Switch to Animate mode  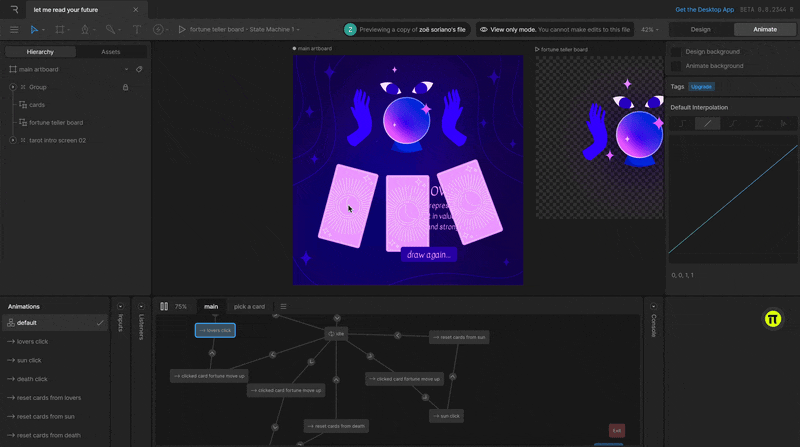pyautogui.click(x=764, y=29)
